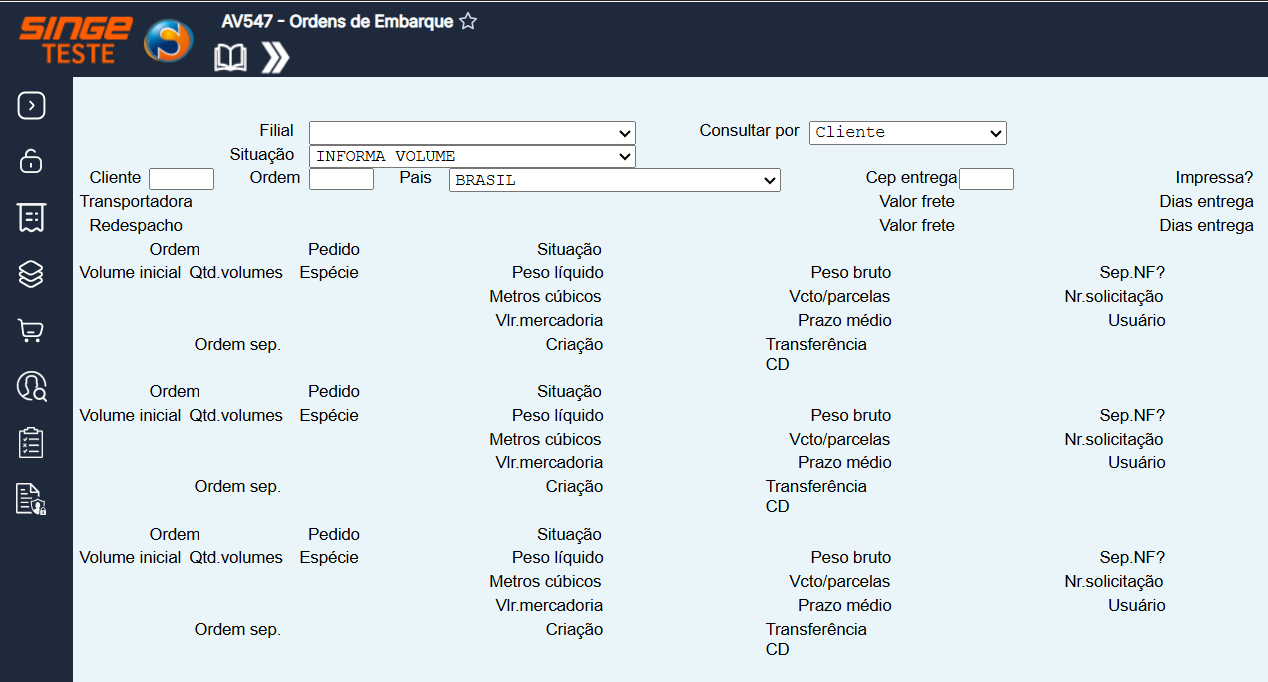The image size is (1268, 682).
Task: Click the SINGE TESTE logo
Action: (x=76, y=40)
